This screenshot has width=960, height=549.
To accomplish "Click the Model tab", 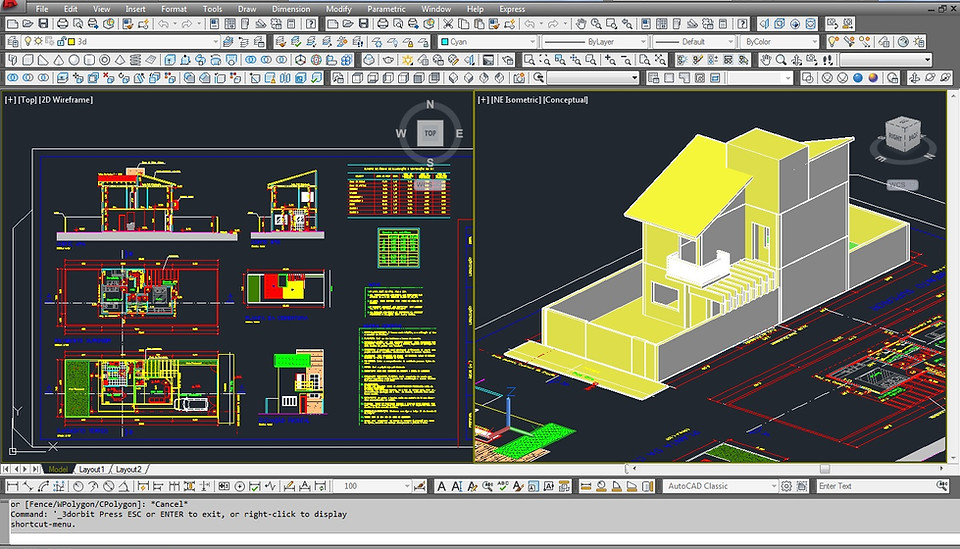I will (58, 469).
